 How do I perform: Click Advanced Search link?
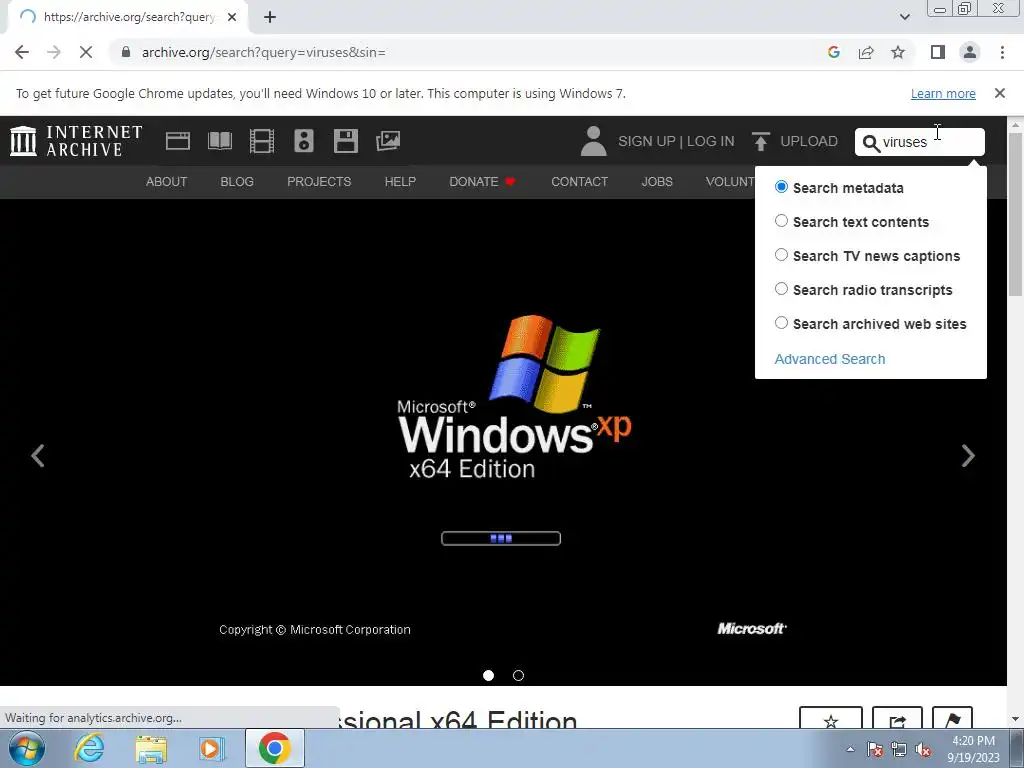[829, 359]
